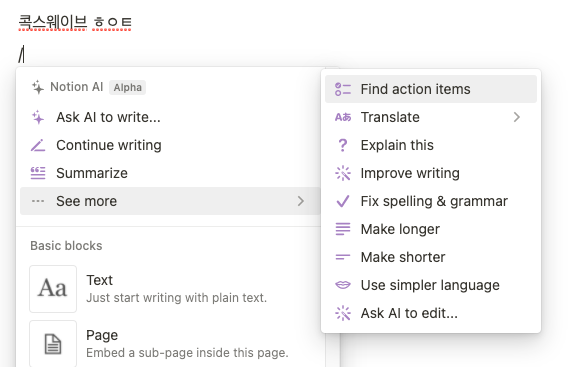Click the Improve writing magic wand icon
This screenshot has width=571, height=367.
point(343,173)
